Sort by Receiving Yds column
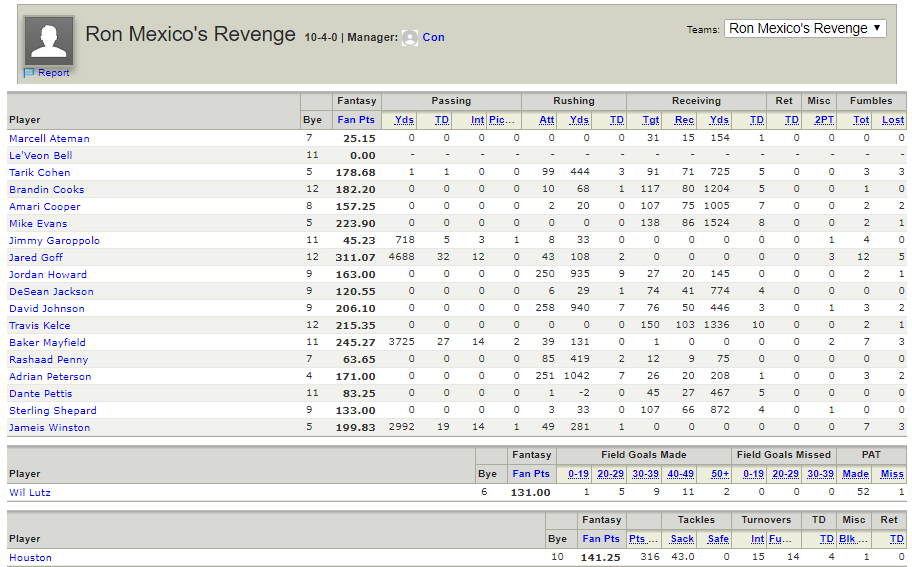 pyautogui.click(x=719, y=120)
